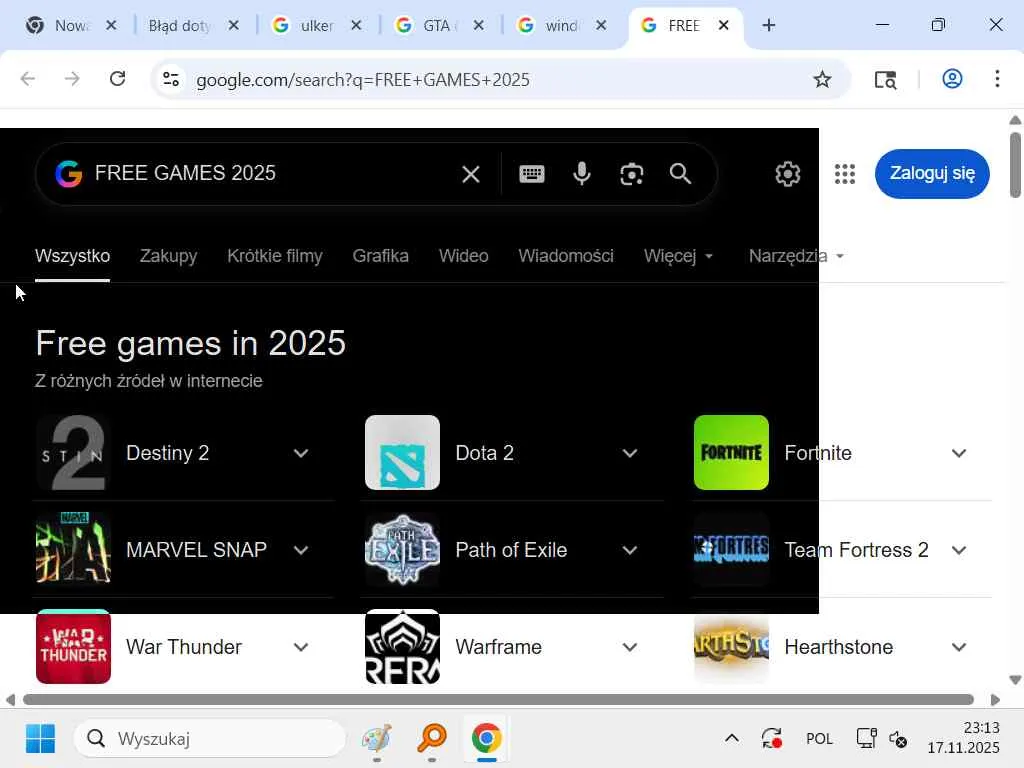Screen dimensions: 1024x768
Task: Click the Windows taskbar Wyszukaj search field
Action: pyautogui.click(x=209, y=739)
